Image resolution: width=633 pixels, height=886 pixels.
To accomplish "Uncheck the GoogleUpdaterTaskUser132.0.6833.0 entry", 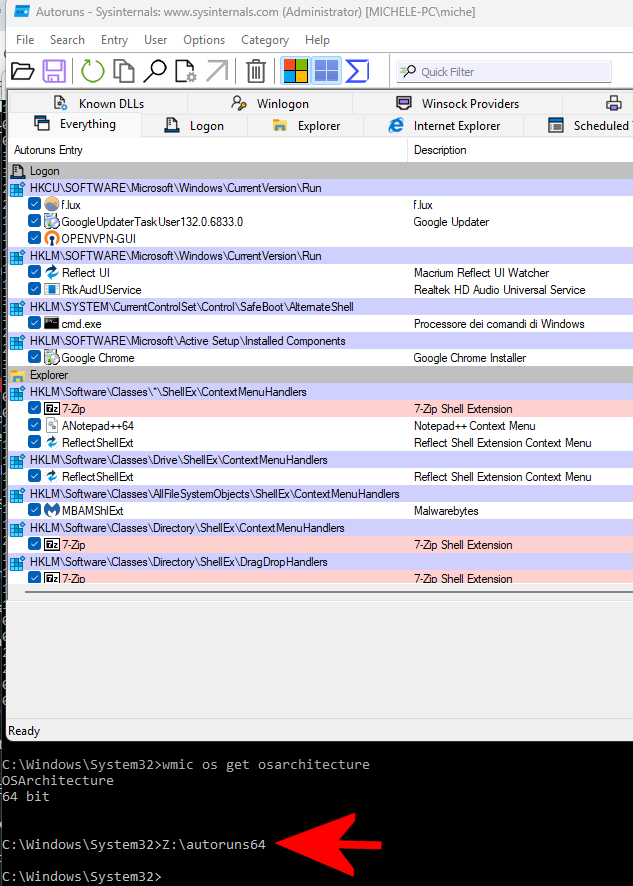I will click(34, 222).
